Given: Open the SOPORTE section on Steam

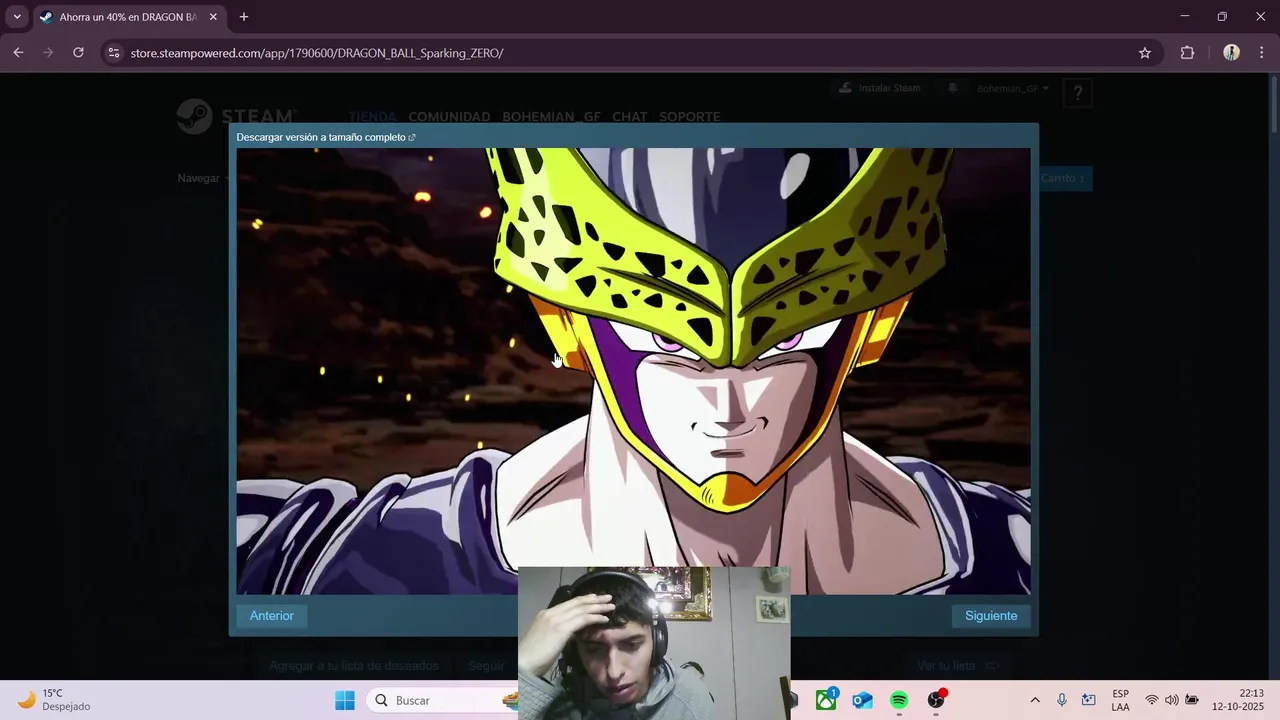Looking at the screenshot, I should 690,117.
